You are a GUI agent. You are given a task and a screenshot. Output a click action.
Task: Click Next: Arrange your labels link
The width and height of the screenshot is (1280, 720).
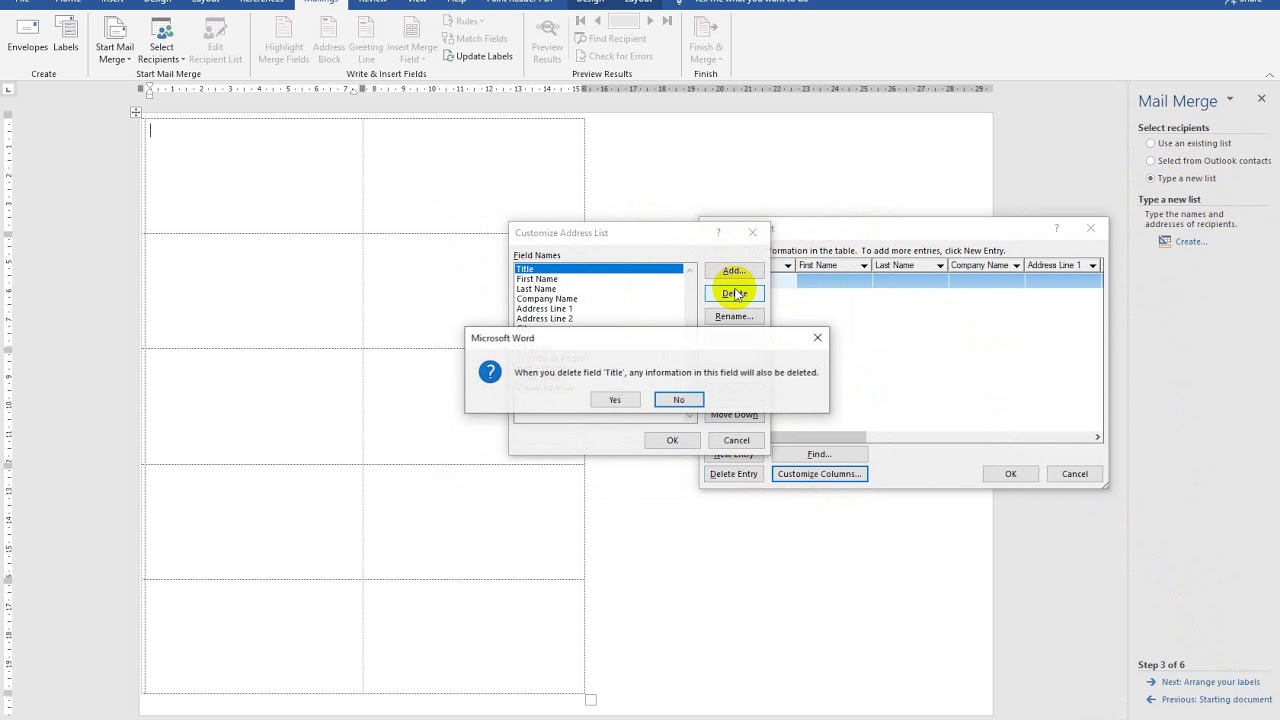coord(1210,682)
